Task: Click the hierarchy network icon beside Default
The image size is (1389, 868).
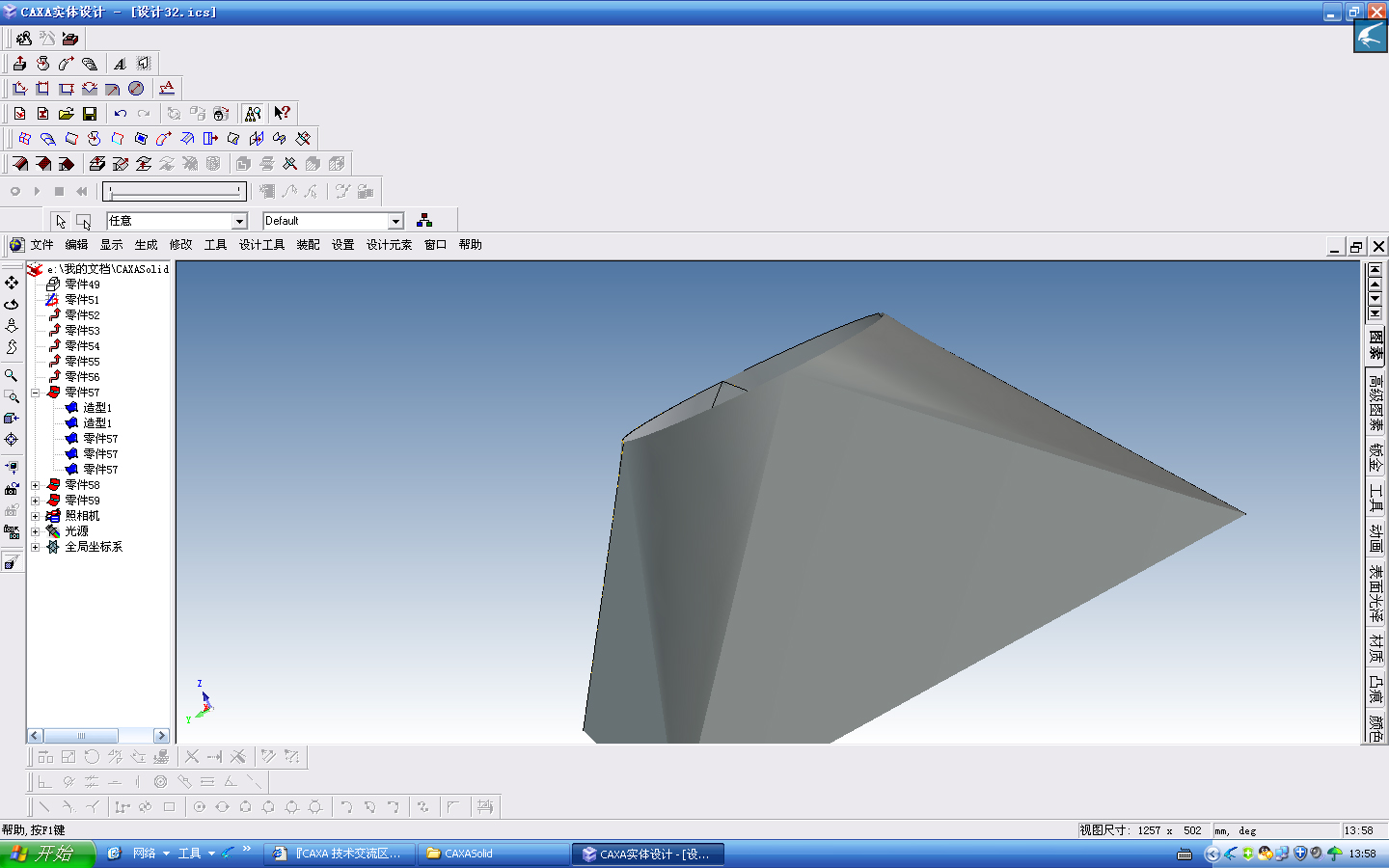Action: click(x=424, y=221)
